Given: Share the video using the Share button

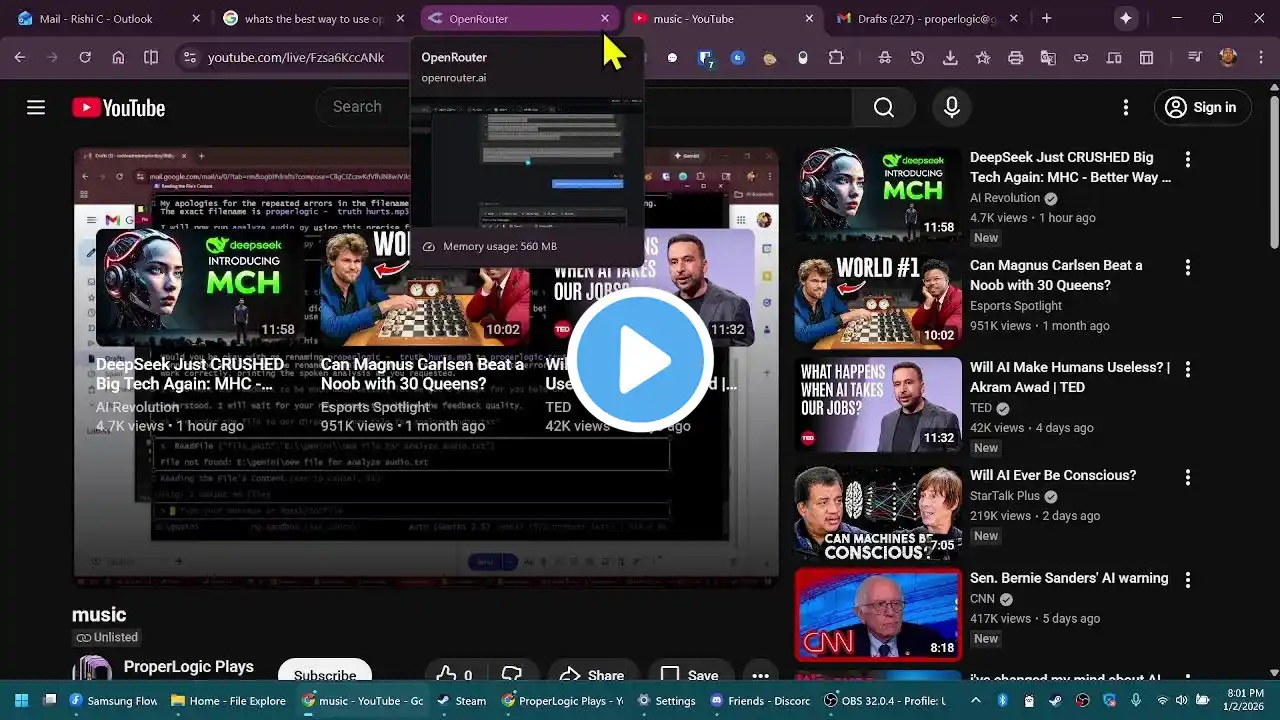Looking at the screenshot, I should [x=592, y=675].
